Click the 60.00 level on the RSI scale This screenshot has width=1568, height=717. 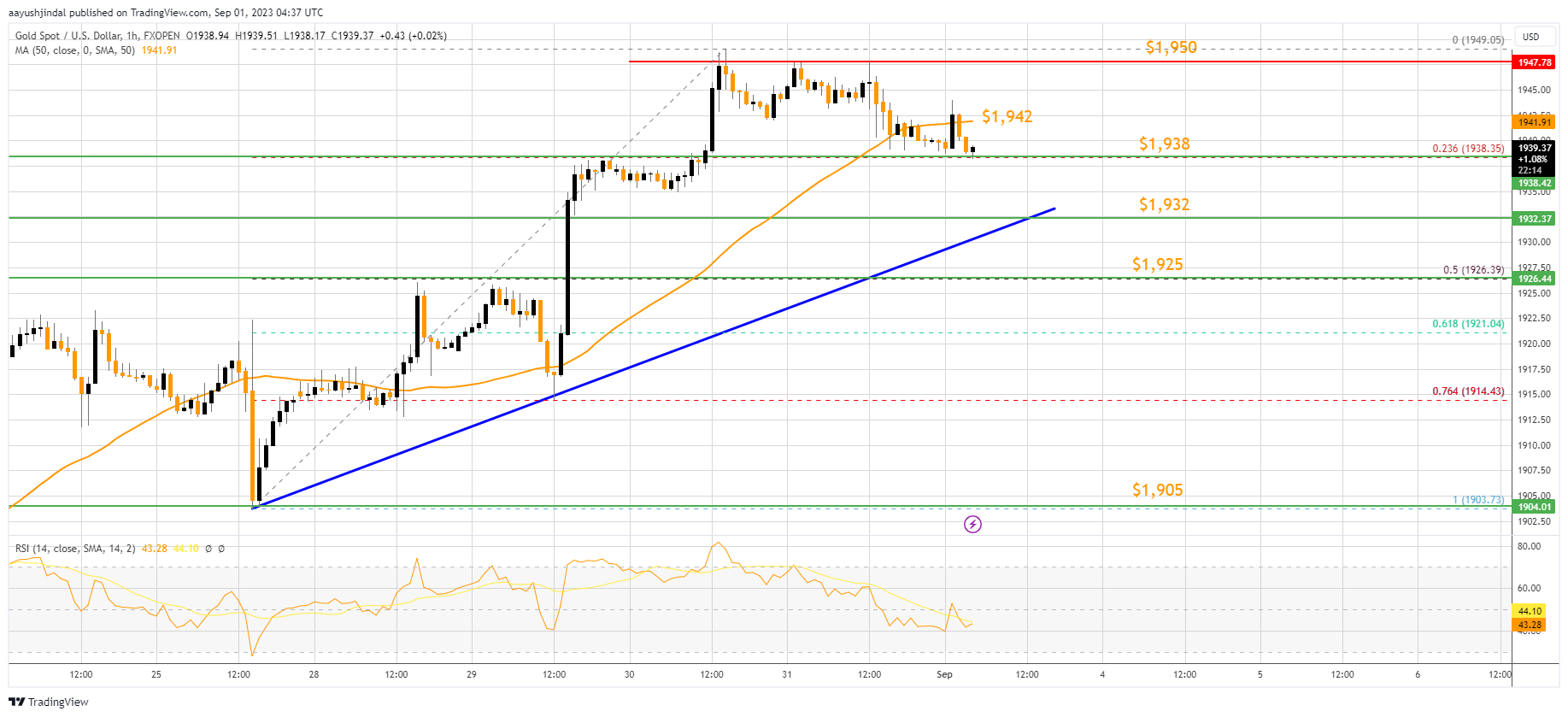(1529, 588)
